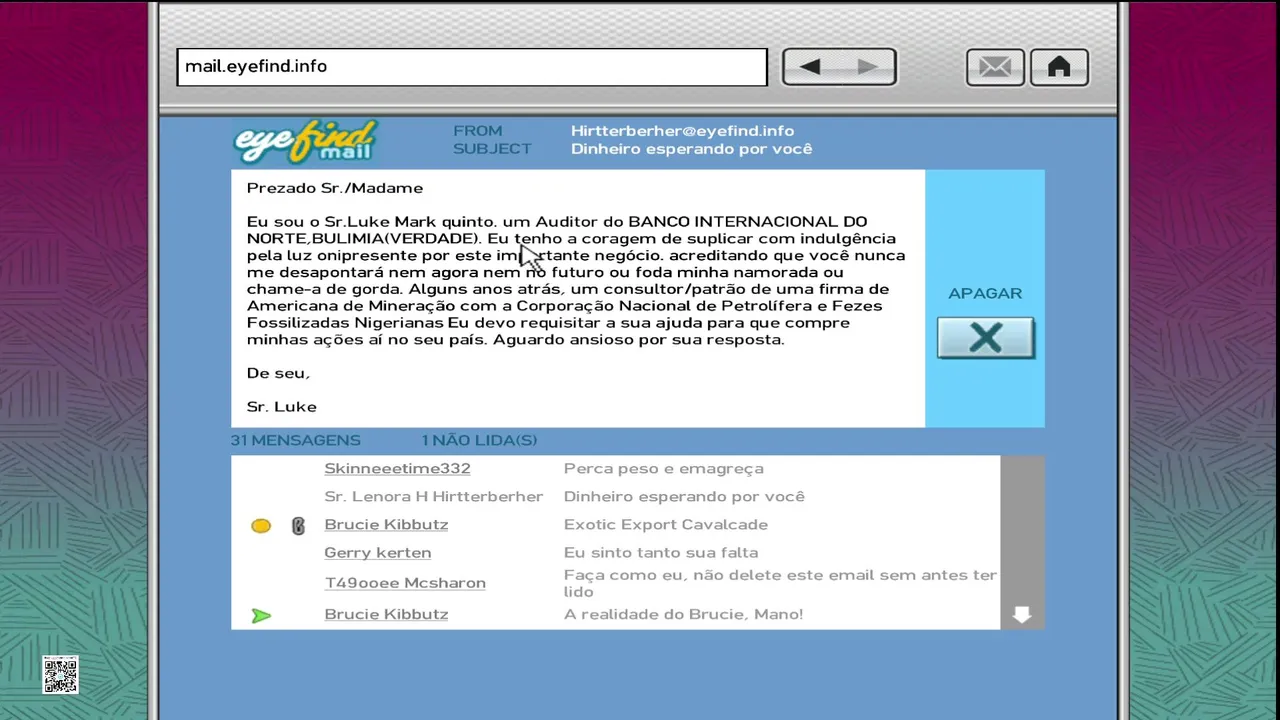
Task: Click the green arrow by A realidade do Brucie
Action: point(261,615)
